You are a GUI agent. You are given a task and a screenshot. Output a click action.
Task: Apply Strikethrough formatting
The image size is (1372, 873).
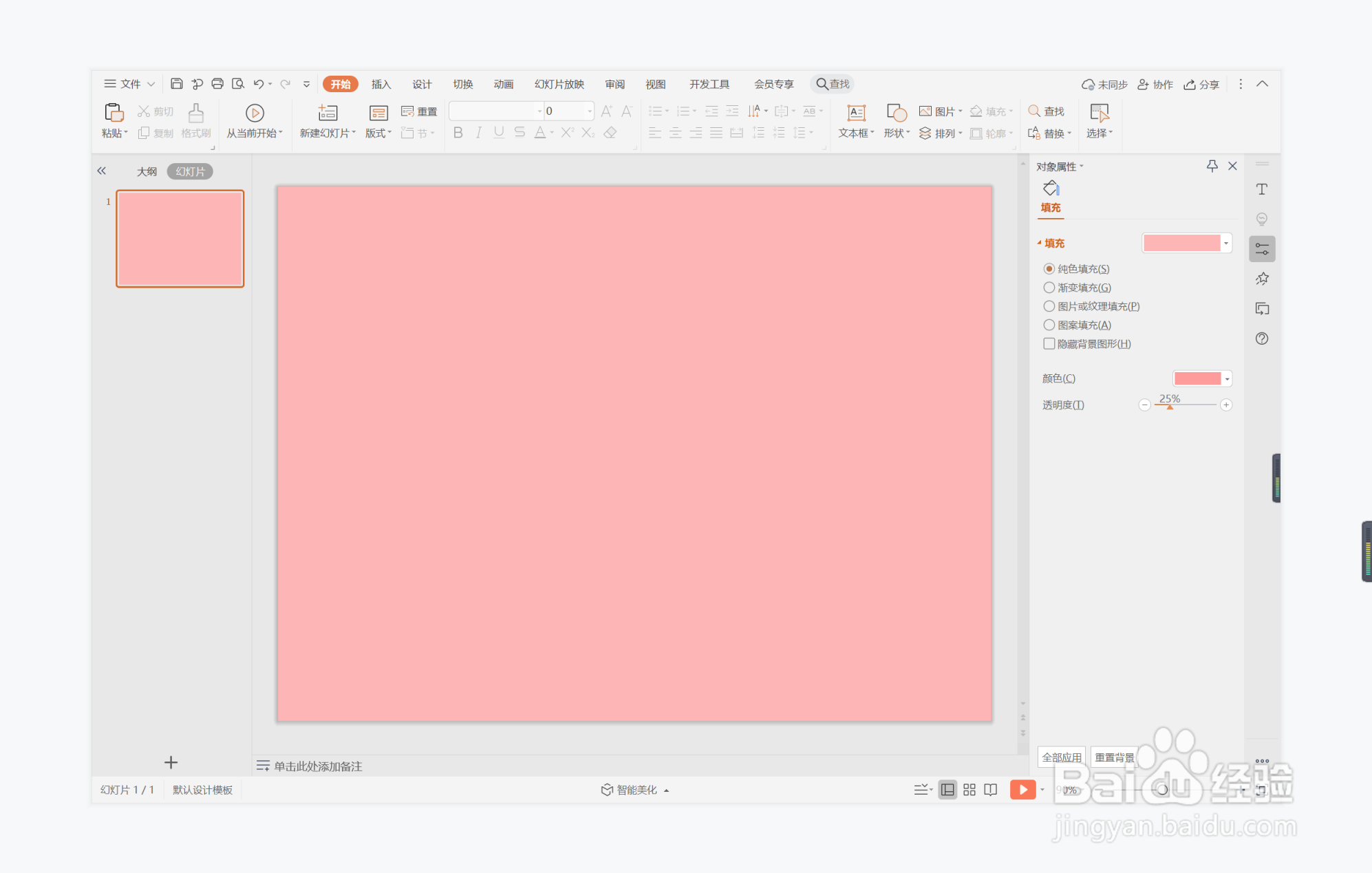click(x=519, y=133)
